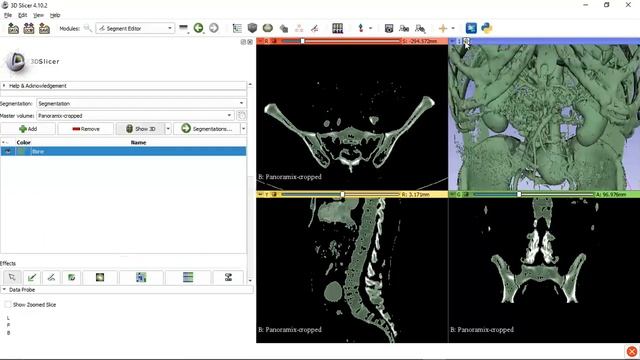Click the Load Data toolbar icon
The height and width of the screenshot is (360, 640).
point(13,28)
